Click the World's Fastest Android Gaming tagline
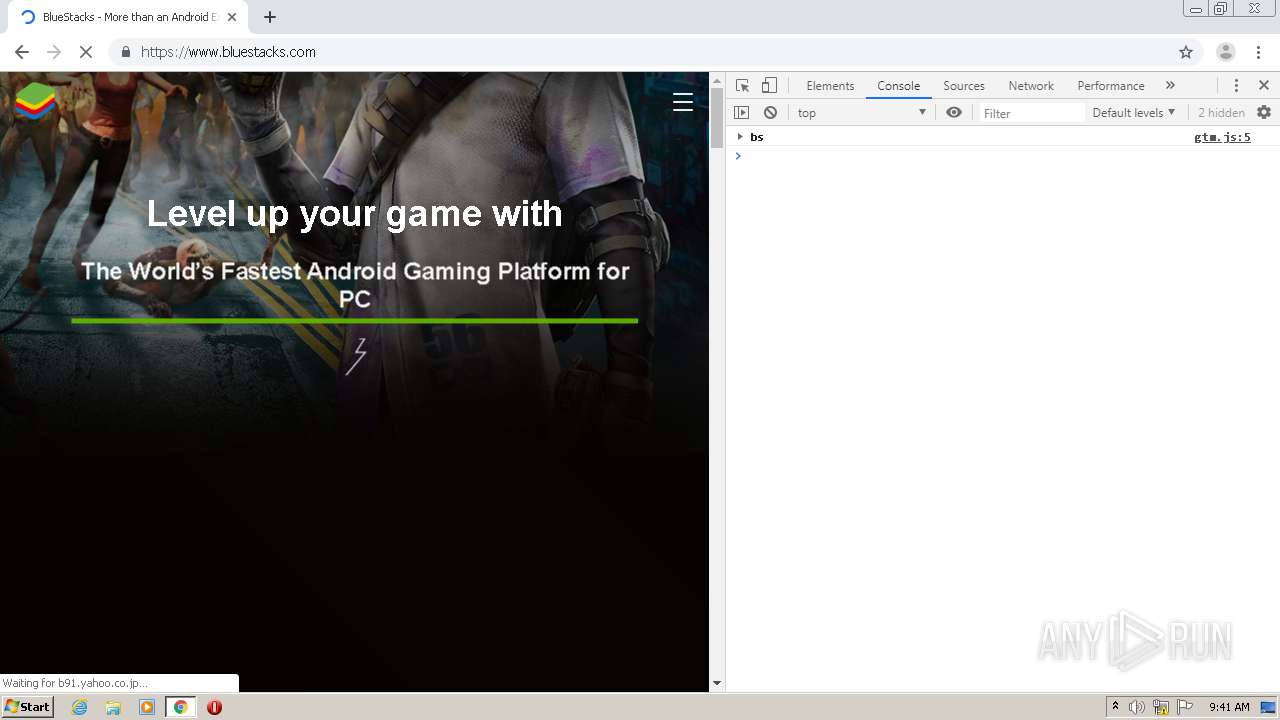Viewport: 1280px width, 720px height. (x=355, y=285)
